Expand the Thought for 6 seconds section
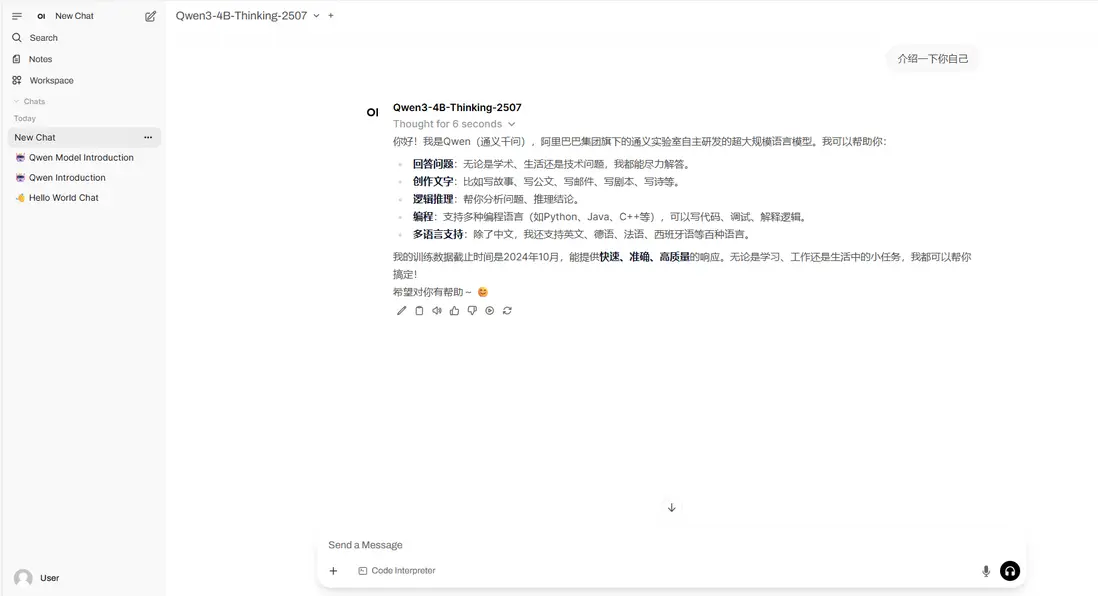Screen dimensions: 1098x596 coord(454,124)
